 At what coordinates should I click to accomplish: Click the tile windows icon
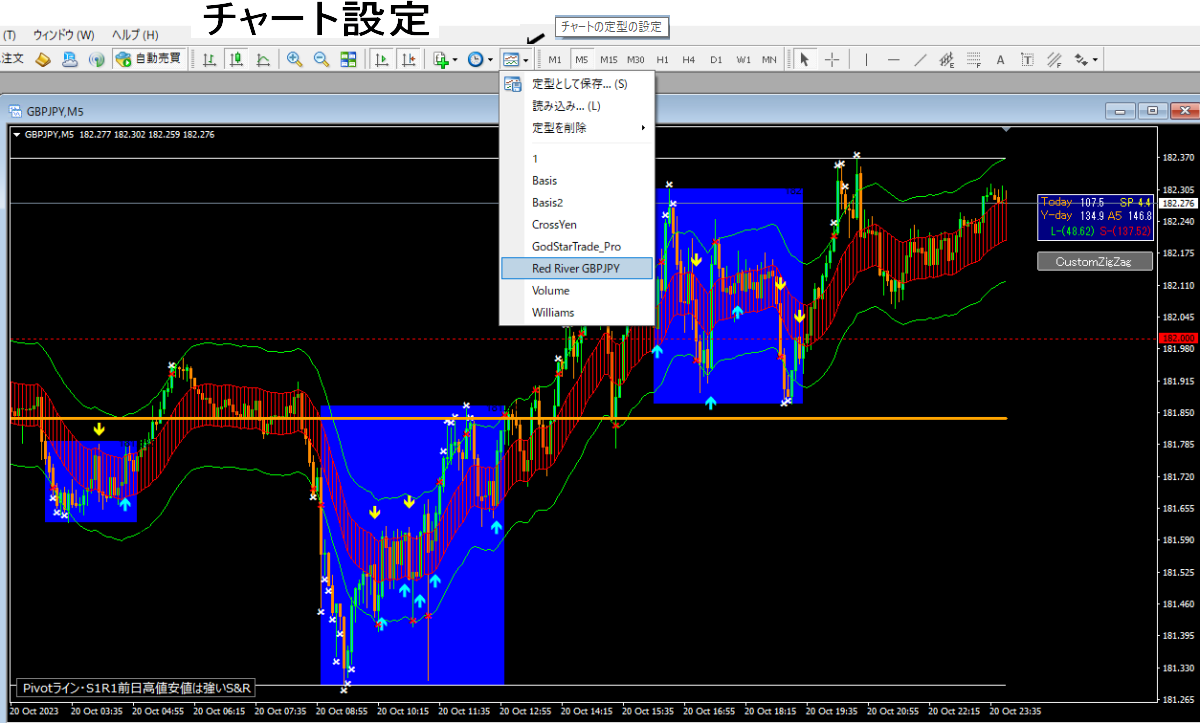pos(348,59)
